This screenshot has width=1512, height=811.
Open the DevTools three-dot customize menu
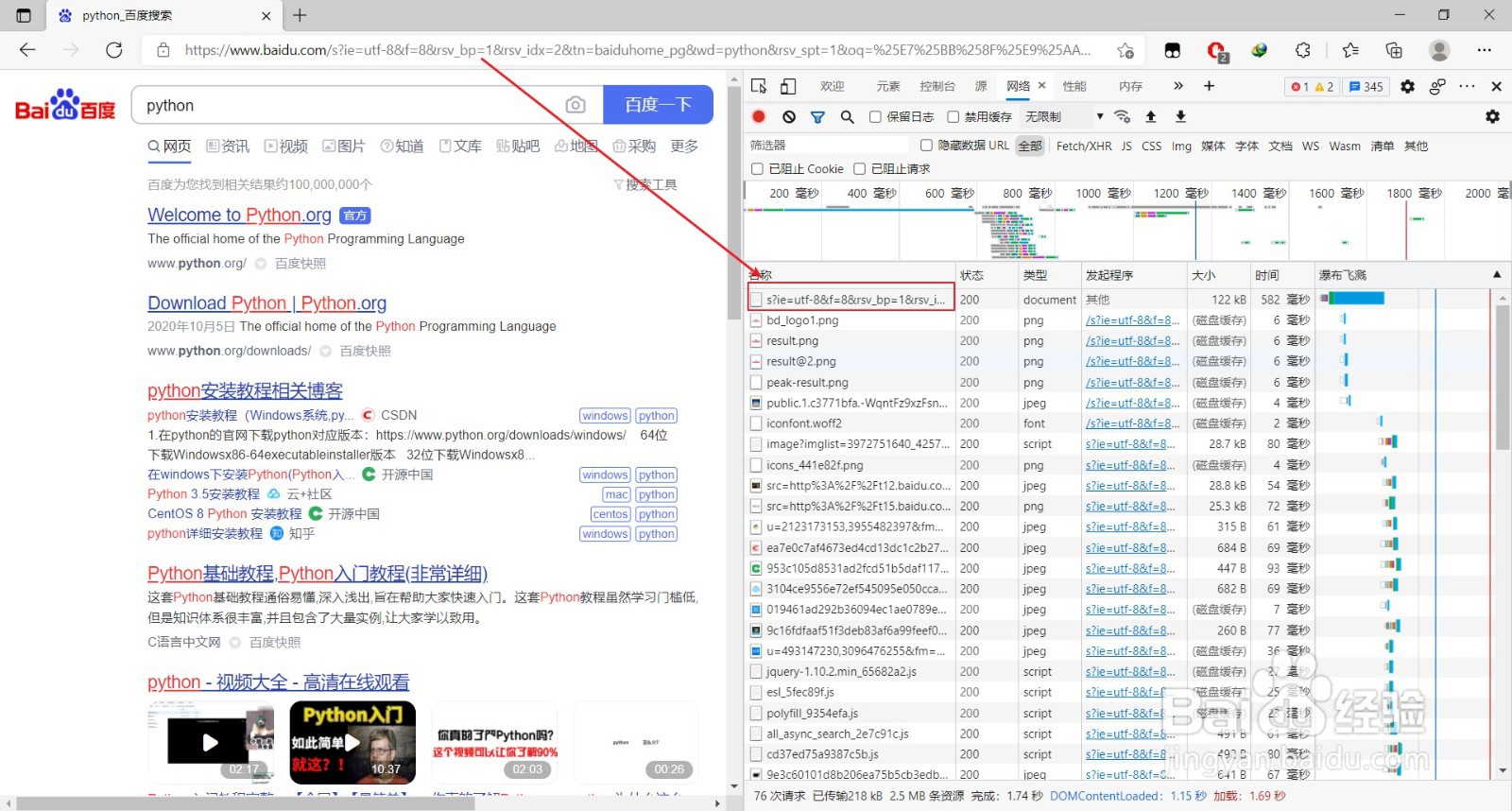pyautogui.click(x=1467, y=86)
